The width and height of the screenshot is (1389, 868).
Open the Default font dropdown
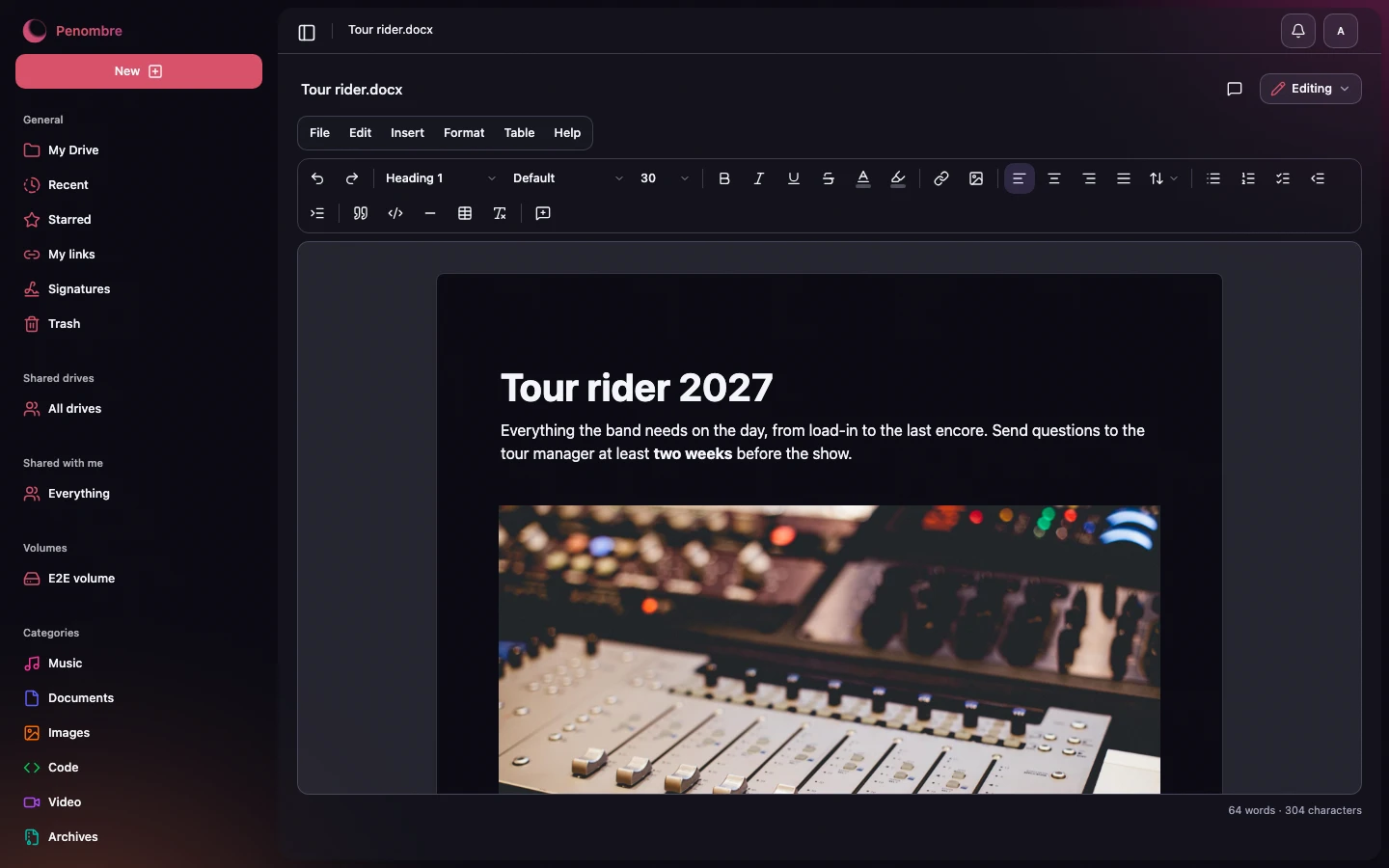(x=568, y=178)
